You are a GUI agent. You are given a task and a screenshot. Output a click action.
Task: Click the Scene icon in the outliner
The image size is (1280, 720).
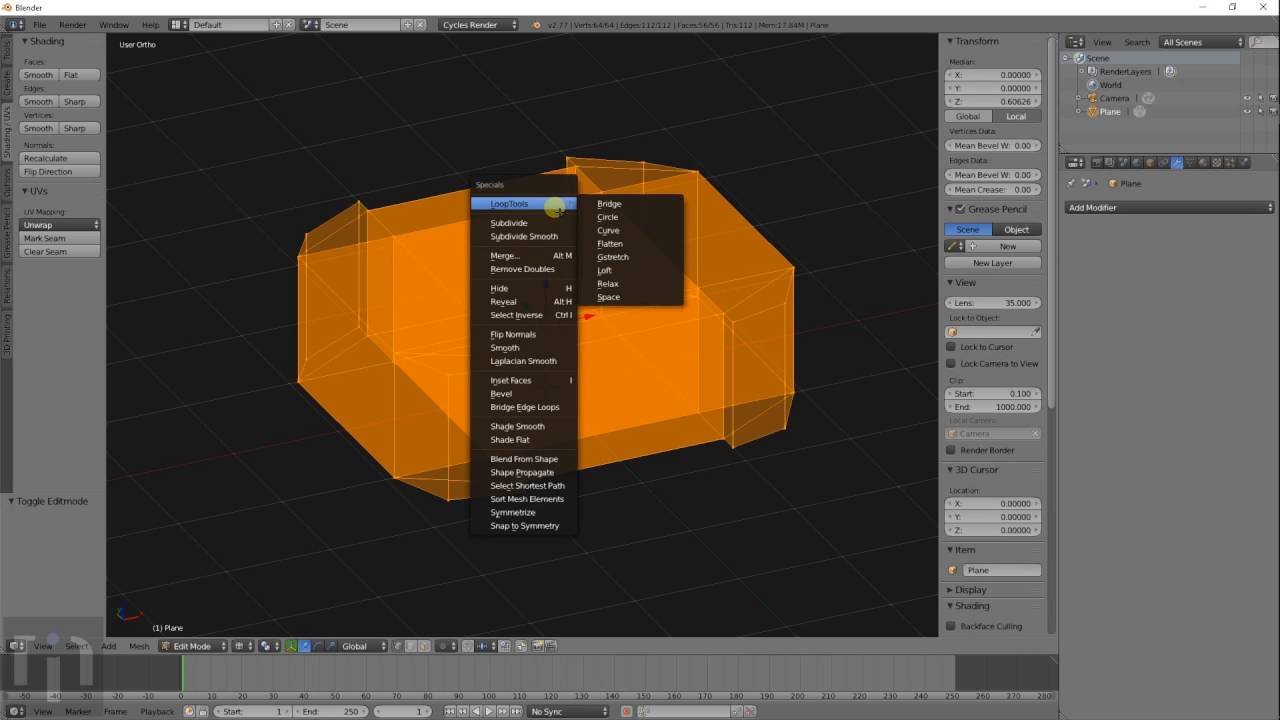pyautogui.click(x=1079, y=58)
